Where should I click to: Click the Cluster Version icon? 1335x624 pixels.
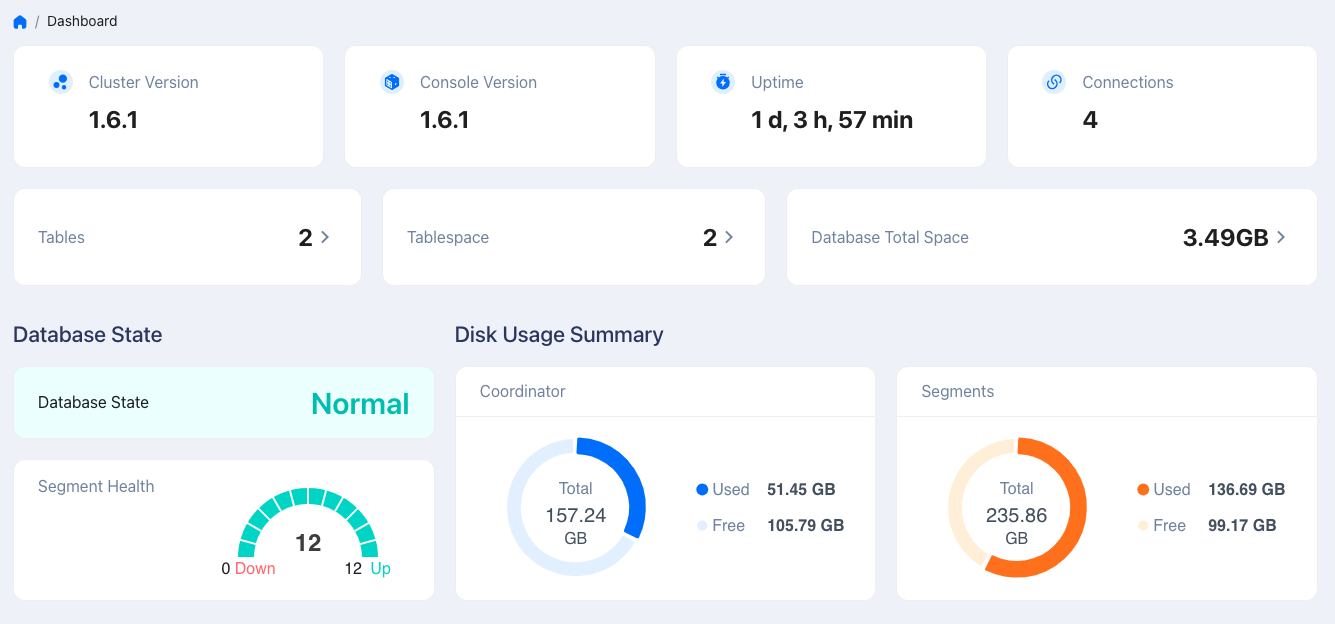(60, 82)
